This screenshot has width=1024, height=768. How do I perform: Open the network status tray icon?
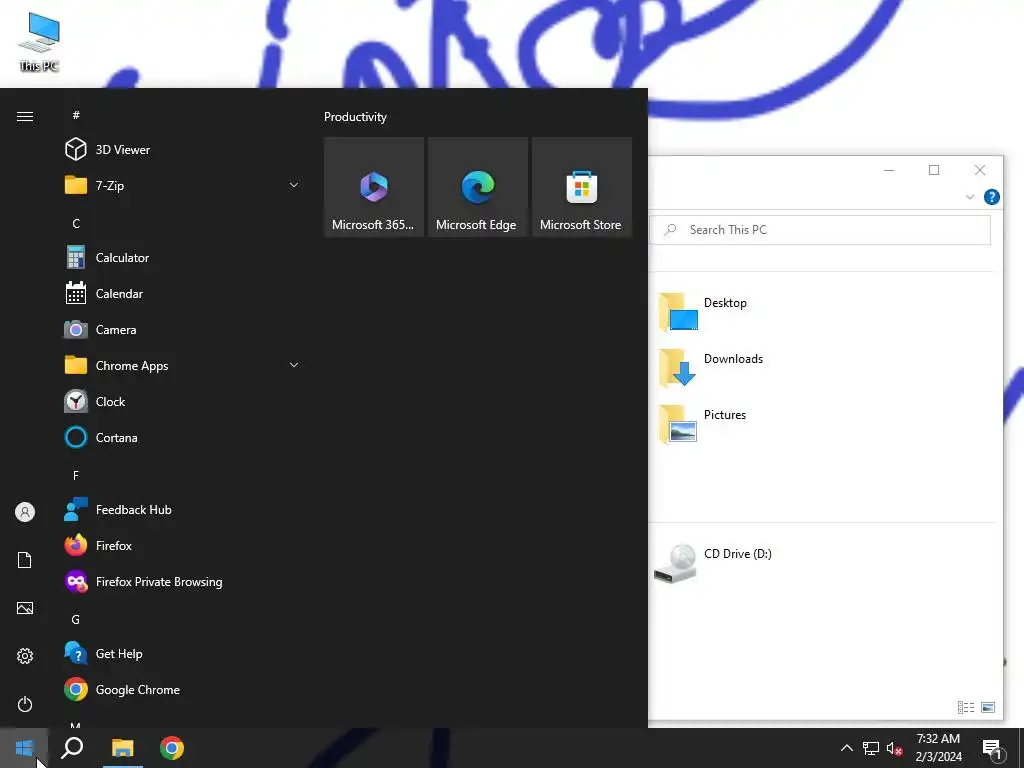coord(871,748)
